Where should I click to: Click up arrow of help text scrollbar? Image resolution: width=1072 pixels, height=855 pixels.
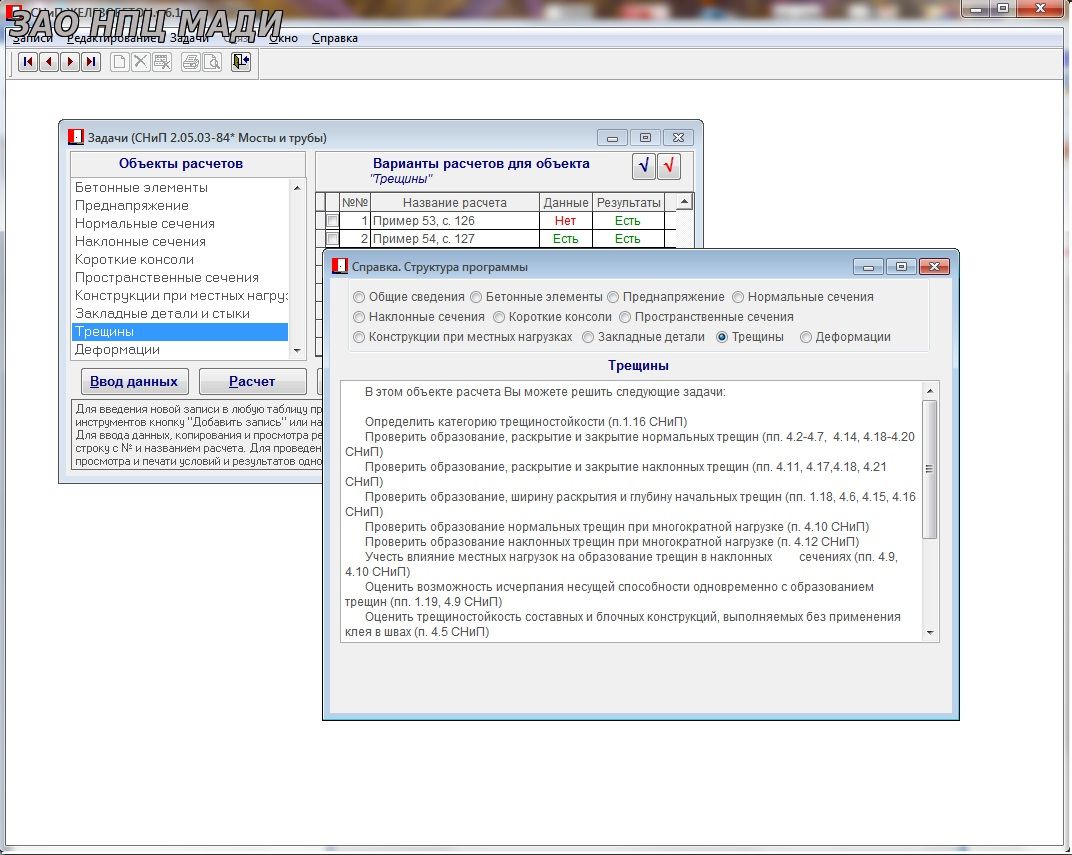[929, 391]
